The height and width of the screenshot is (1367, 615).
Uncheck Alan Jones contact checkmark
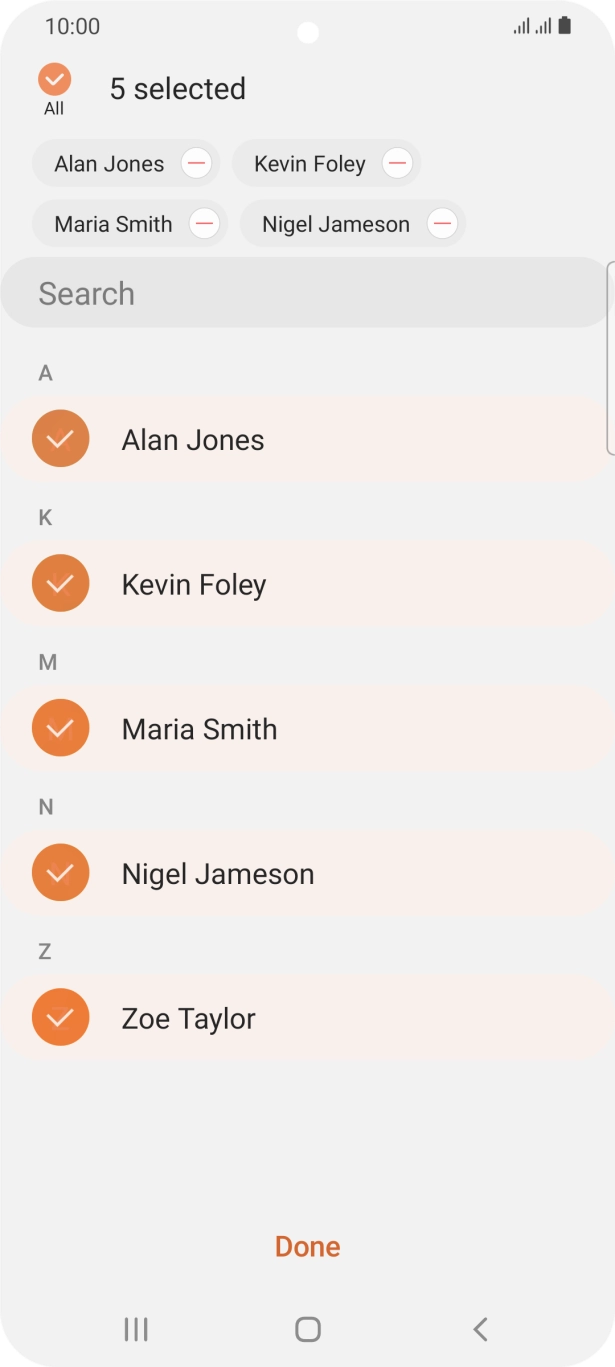[60, 438]
